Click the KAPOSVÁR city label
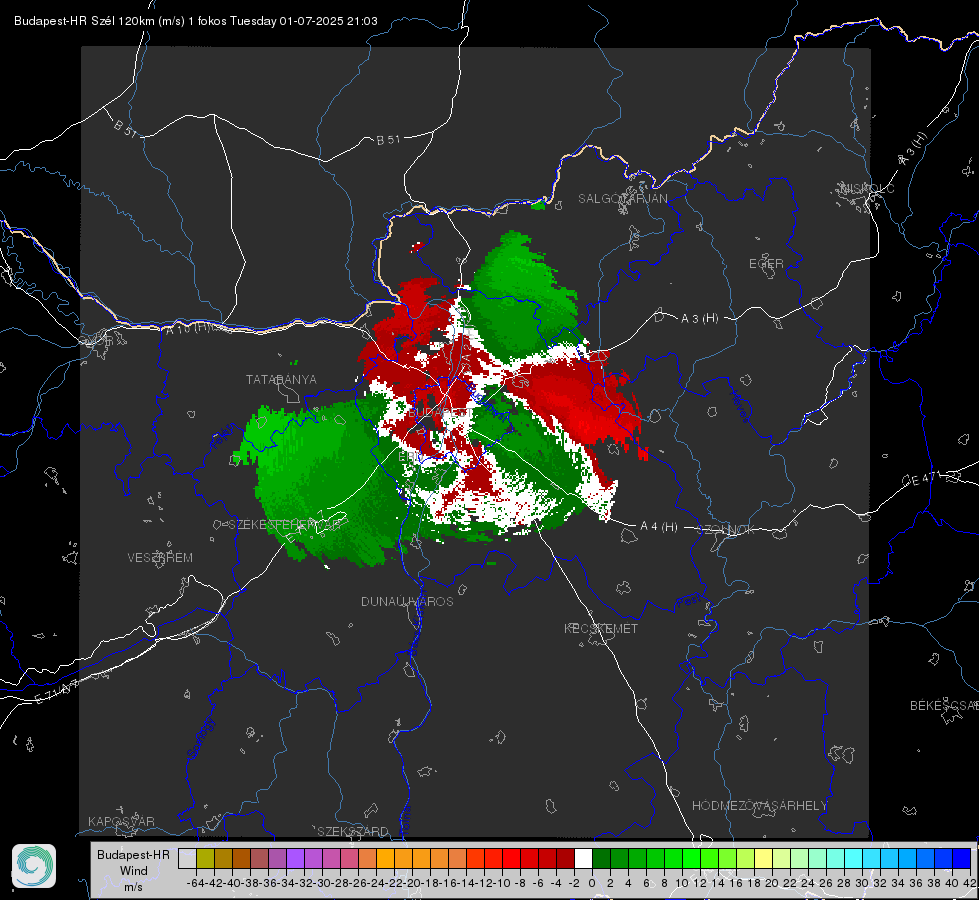This screenshot has width=979, height=900. [121, 821]
